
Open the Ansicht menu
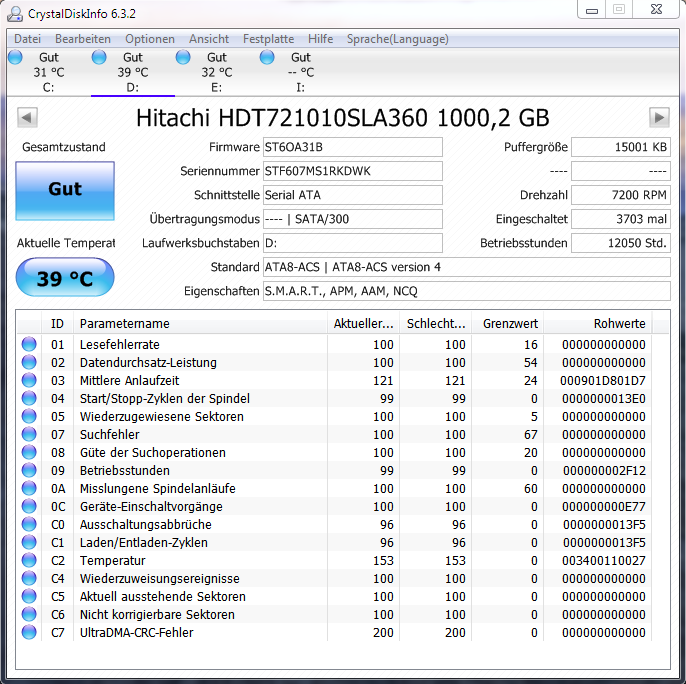pos(209,39)
